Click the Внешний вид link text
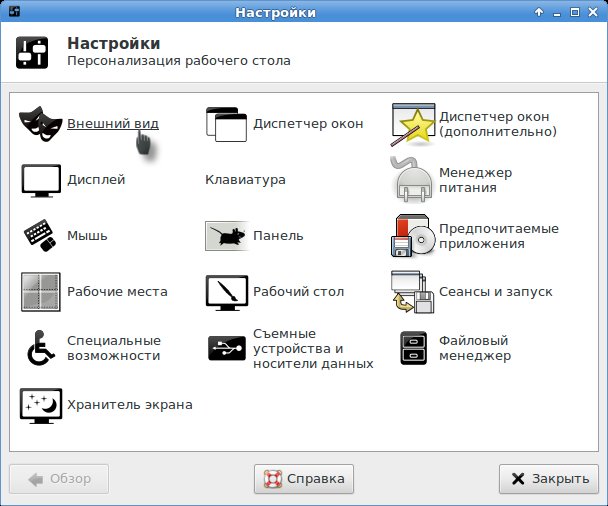 tap(113, 123)
